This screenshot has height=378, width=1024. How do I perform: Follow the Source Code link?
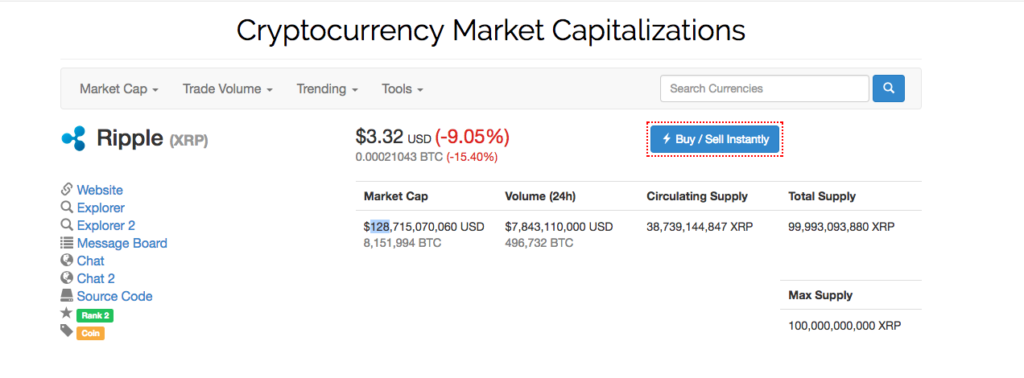point(115,296)
